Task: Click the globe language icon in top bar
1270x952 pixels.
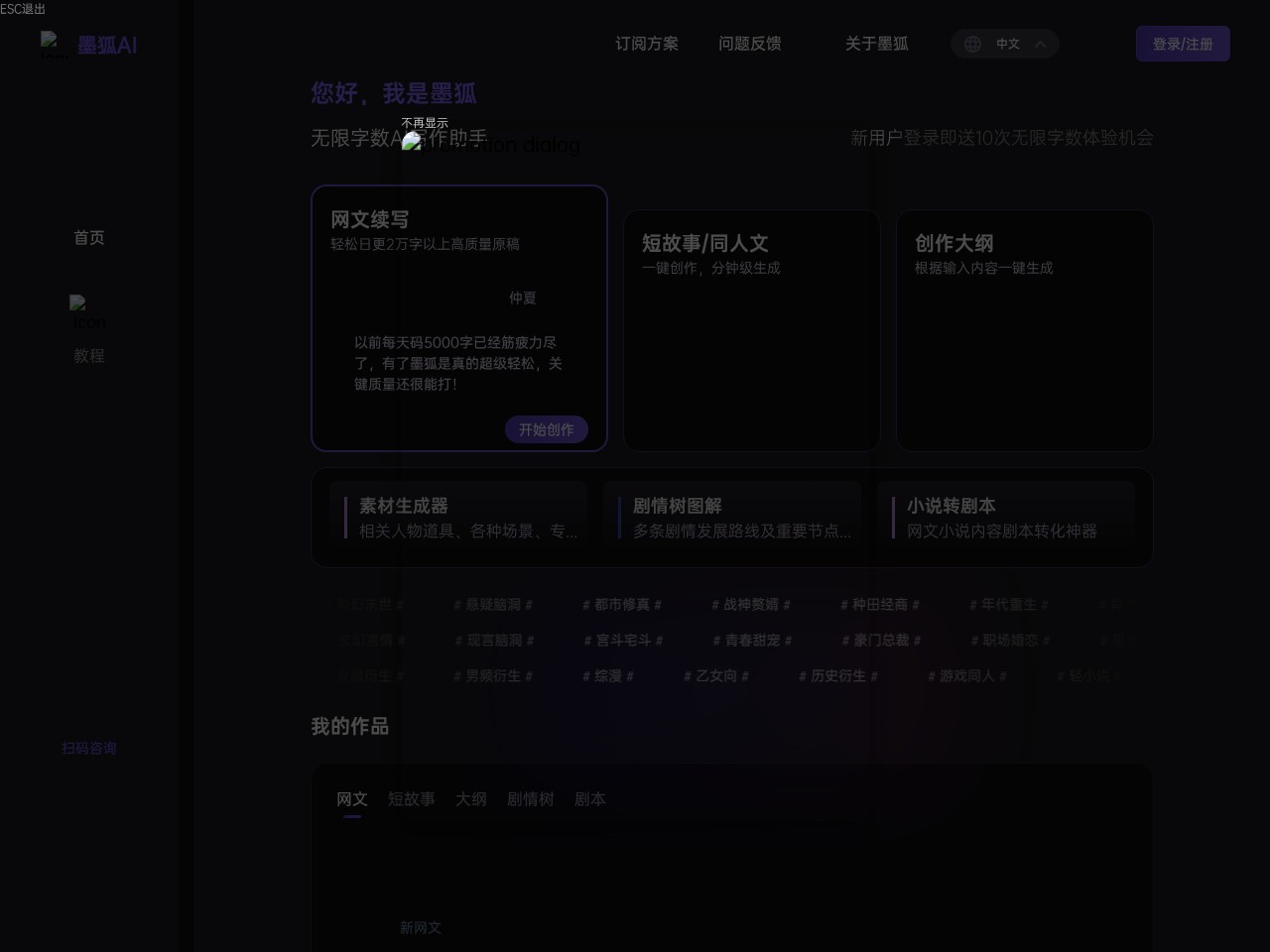Action: tap(972, 44)
